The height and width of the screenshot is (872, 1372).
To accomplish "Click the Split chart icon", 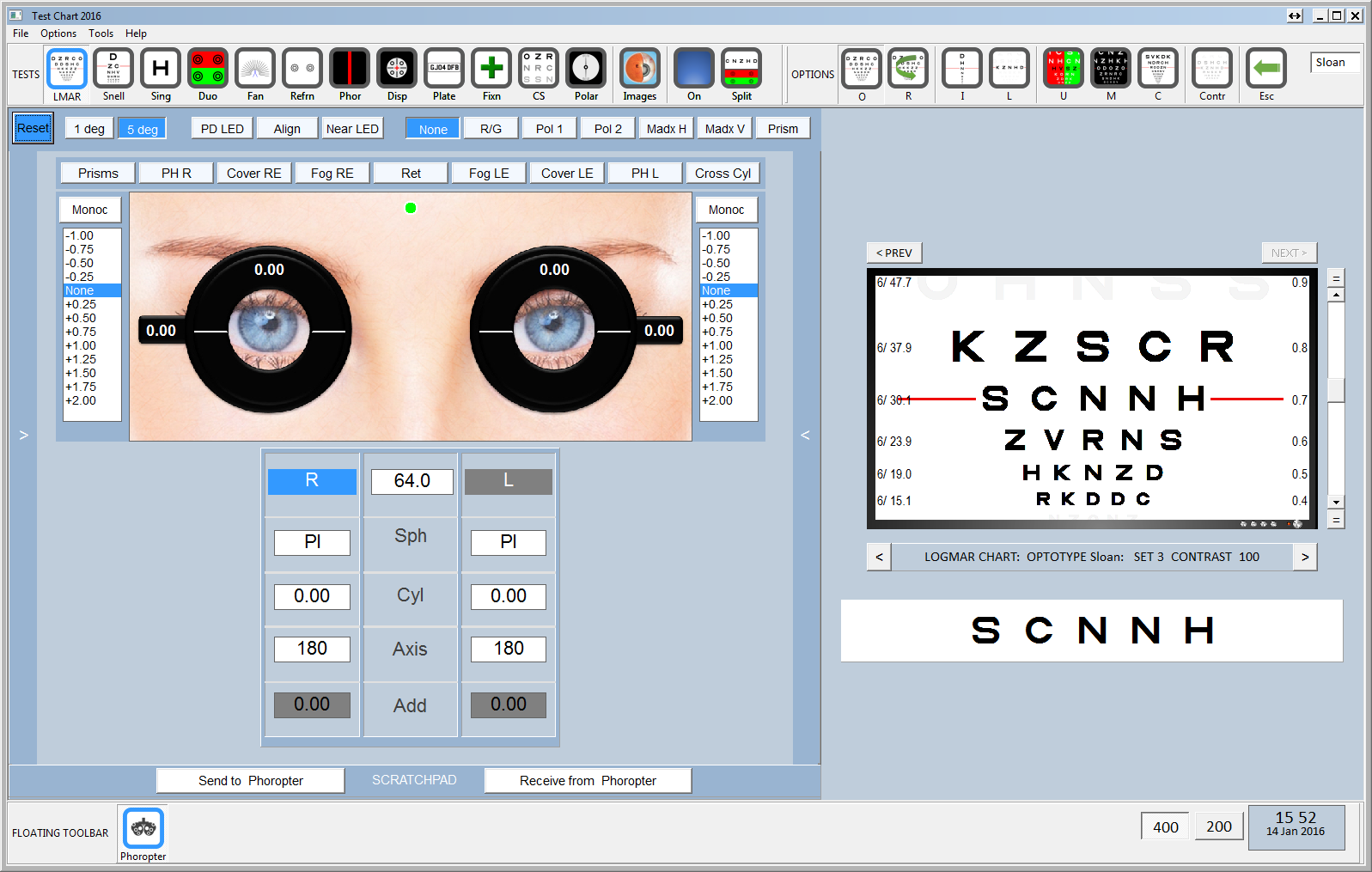I will coord(741,69).
